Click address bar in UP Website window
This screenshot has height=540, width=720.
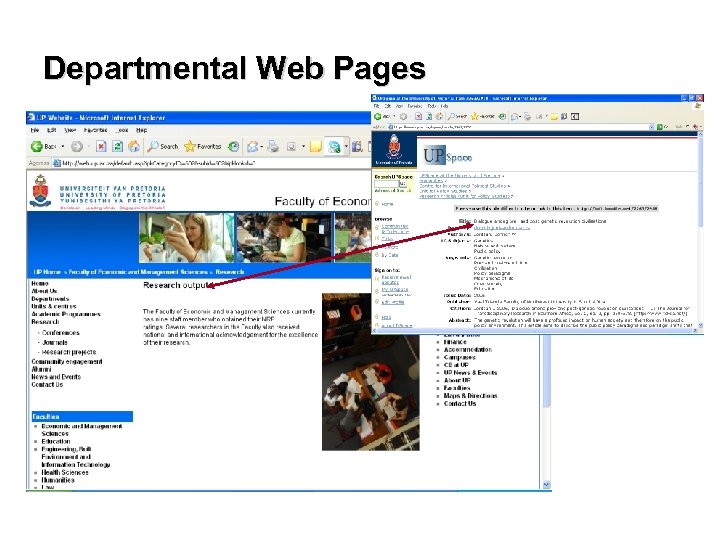coord(211,163)
